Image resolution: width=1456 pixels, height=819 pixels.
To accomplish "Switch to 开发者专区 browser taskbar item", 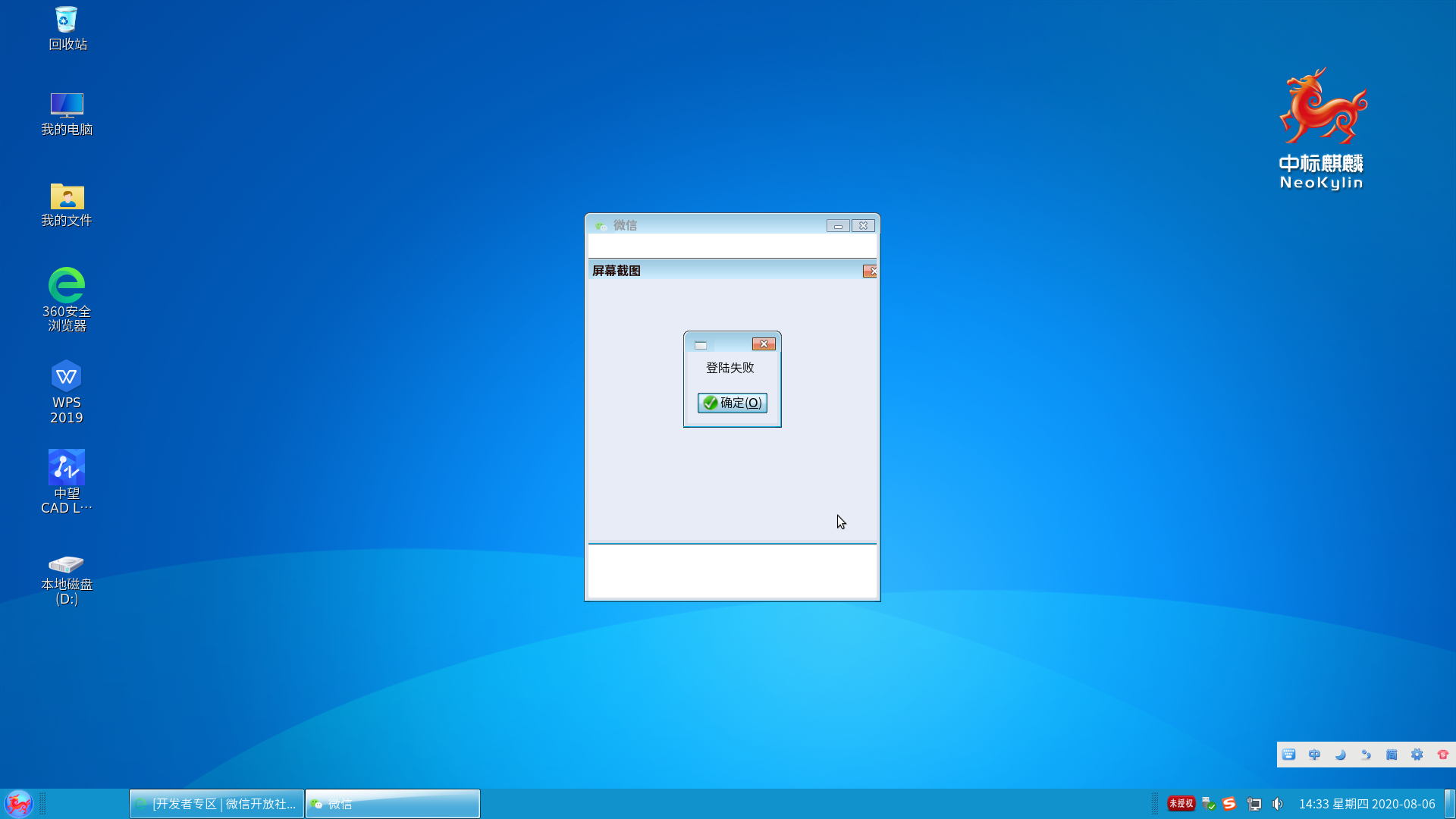I will pyautogui.click(x=217, y=804).
